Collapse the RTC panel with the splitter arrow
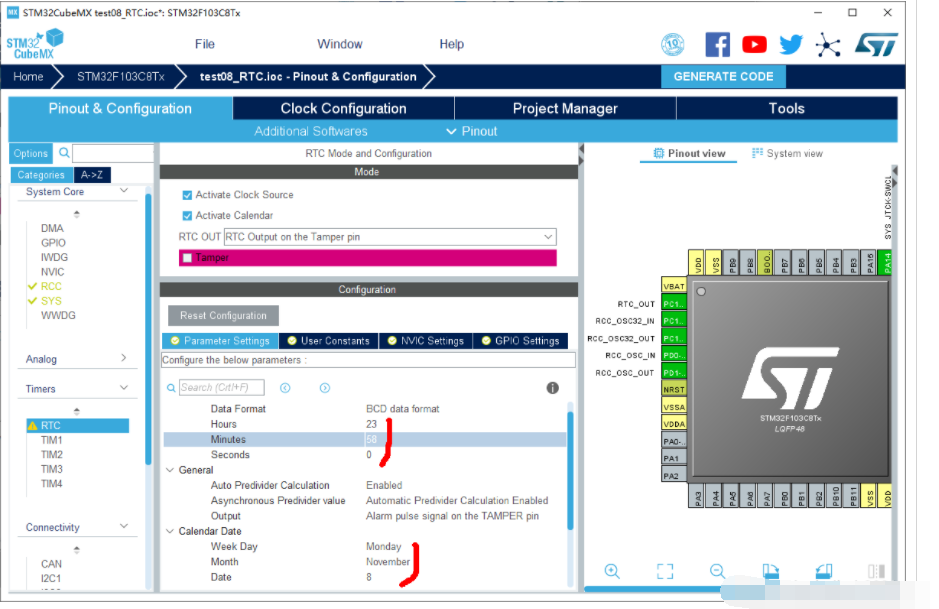This screenshot has width=939, height=609. 581,147
